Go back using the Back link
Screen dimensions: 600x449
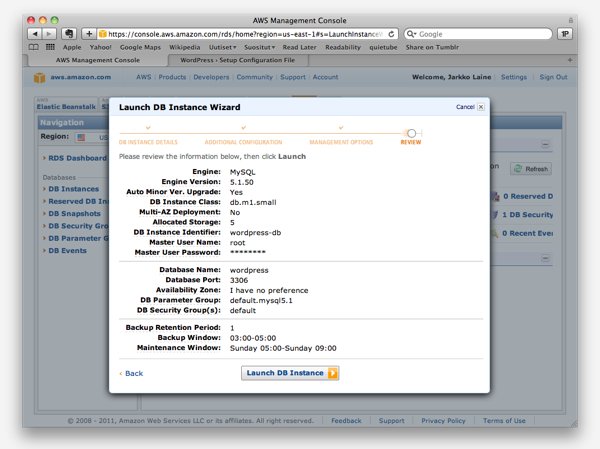(x=131, y=373)
